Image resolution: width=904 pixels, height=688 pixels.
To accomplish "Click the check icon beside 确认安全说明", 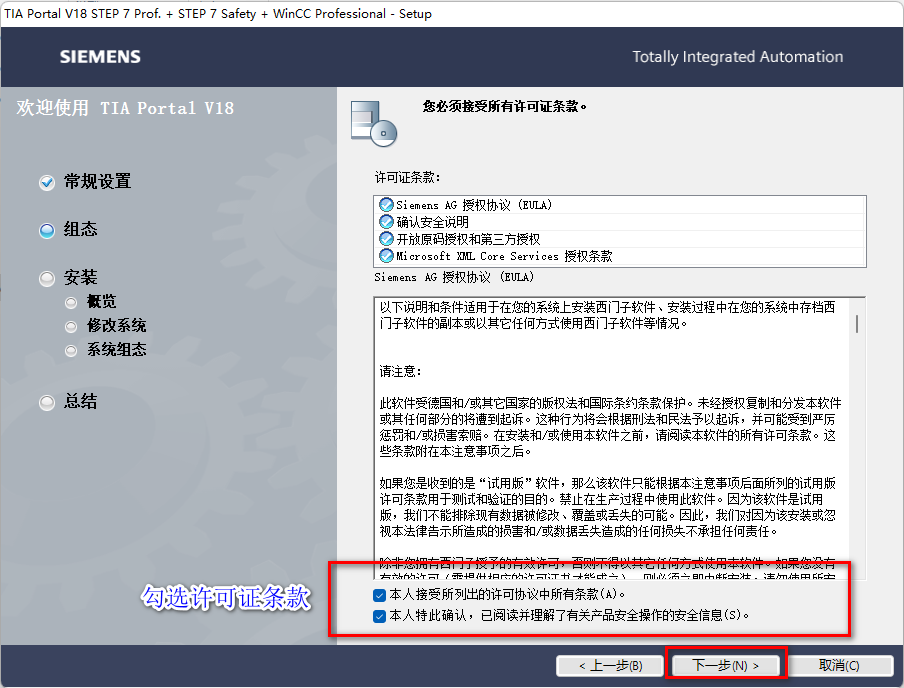I will point(386,221).
